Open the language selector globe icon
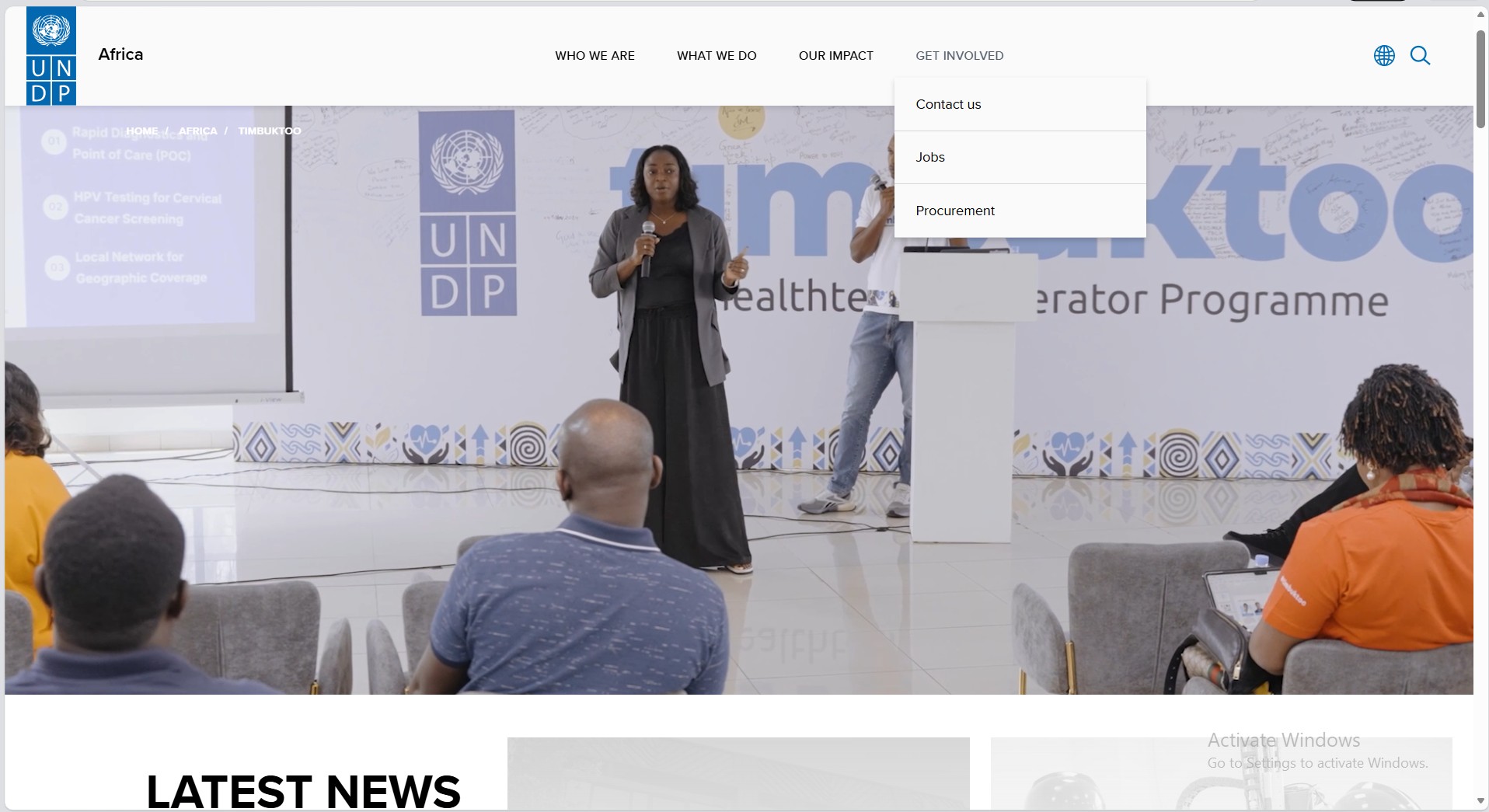Viewport: 1489px width, 812px height. 1384,55
